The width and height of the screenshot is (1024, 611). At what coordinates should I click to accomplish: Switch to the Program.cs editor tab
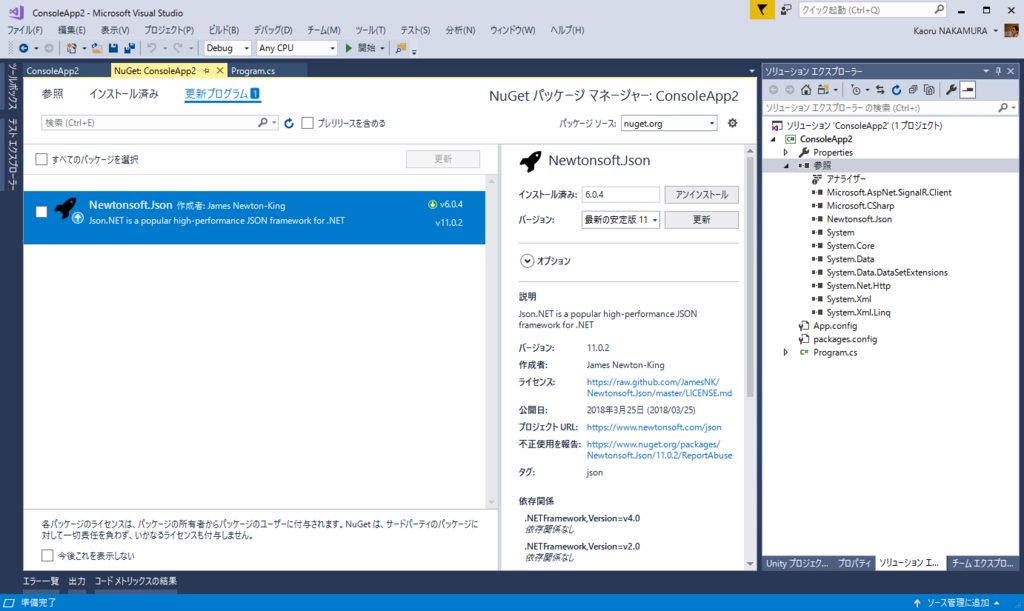253,70
